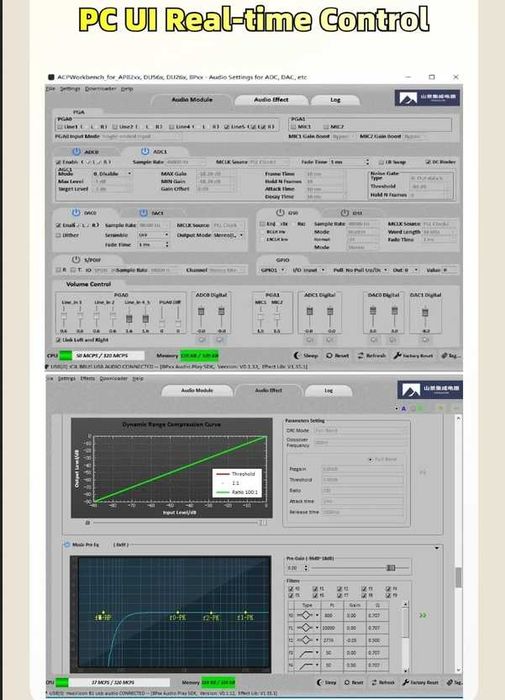Image resolution: width=505 pixels, height=700 pixels.
Task: Click Reset icon in lower window
Action: tap(347, 683)
